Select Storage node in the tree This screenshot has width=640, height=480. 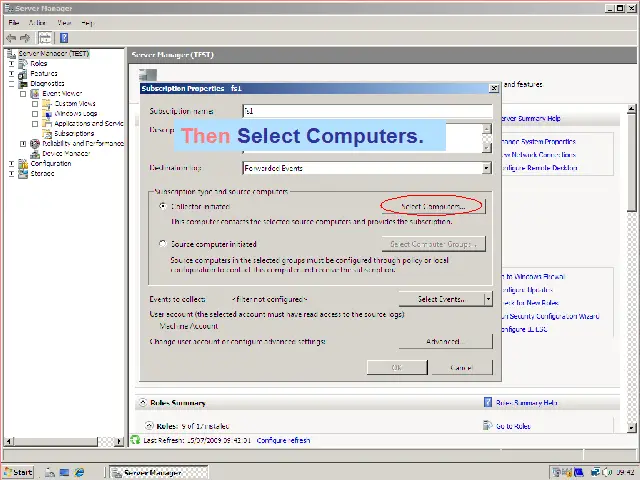pos(42,173)
